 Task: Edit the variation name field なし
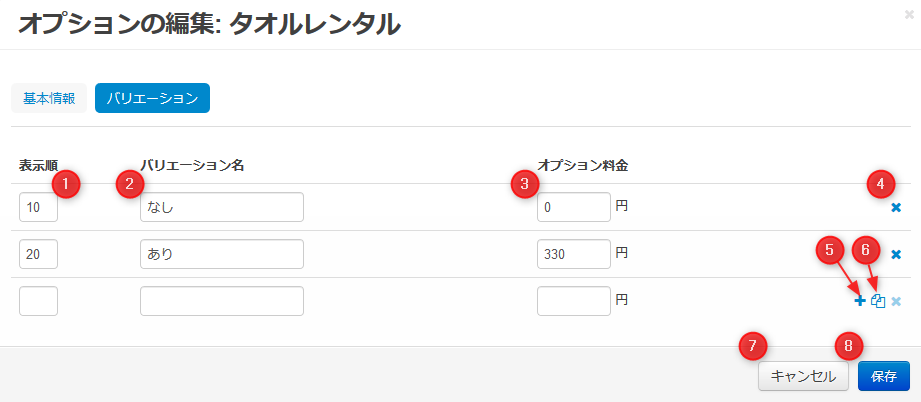221,208
